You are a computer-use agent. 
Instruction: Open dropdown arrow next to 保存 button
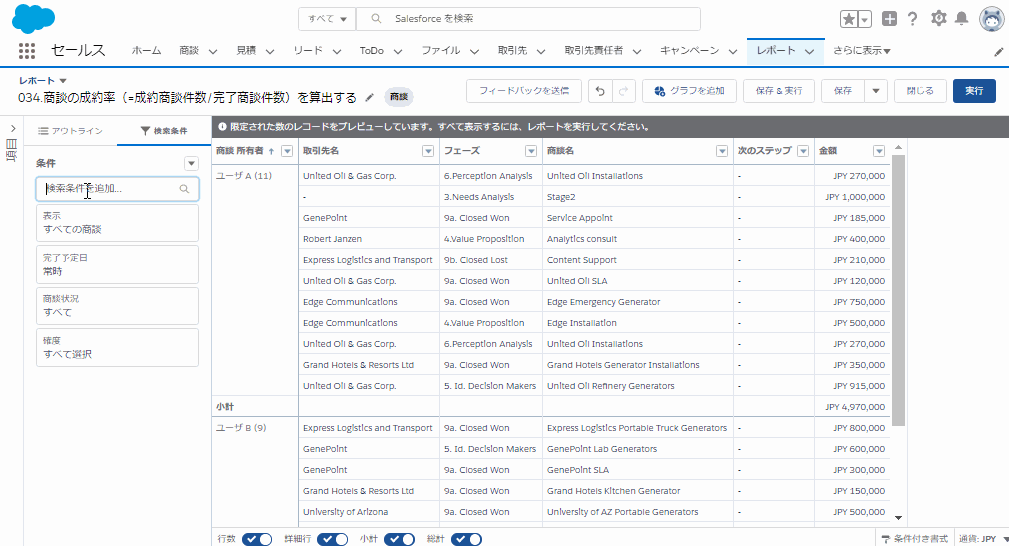(x=876, y=91)
